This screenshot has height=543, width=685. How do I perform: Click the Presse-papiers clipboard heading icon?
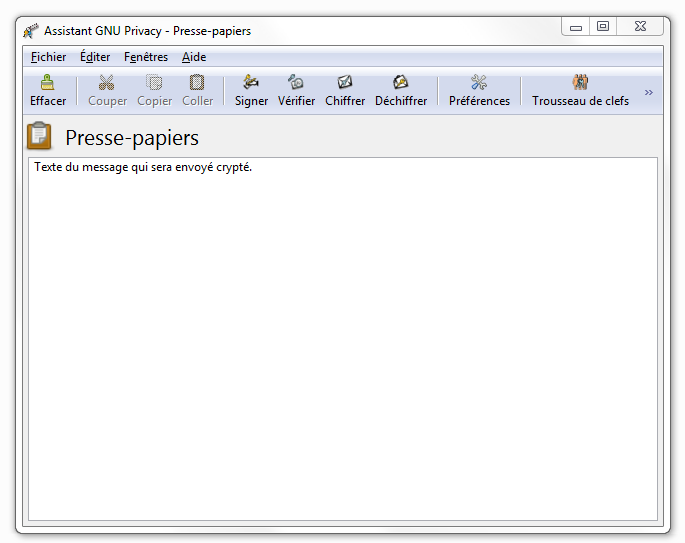(39, 136)
